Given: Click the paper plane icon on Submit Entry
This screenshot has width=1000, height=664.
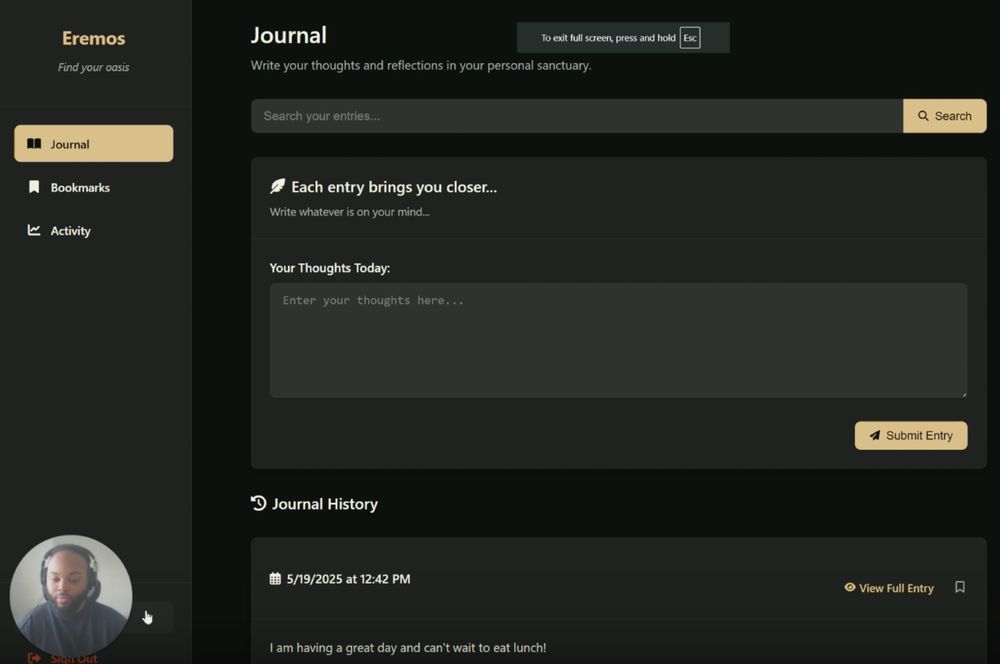Looking at the screenshot, I should pyautogui.click(x=874, y=436).
